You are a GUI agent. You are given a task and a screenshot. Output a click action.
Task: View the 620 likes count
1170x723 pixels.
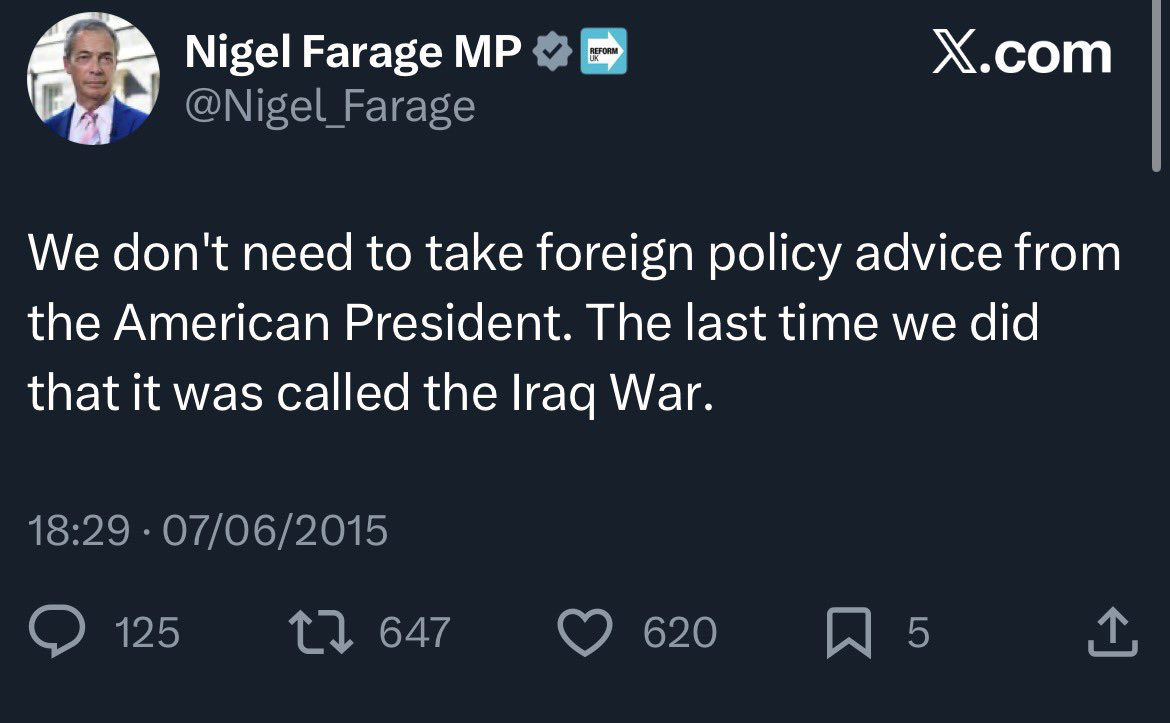680,633
